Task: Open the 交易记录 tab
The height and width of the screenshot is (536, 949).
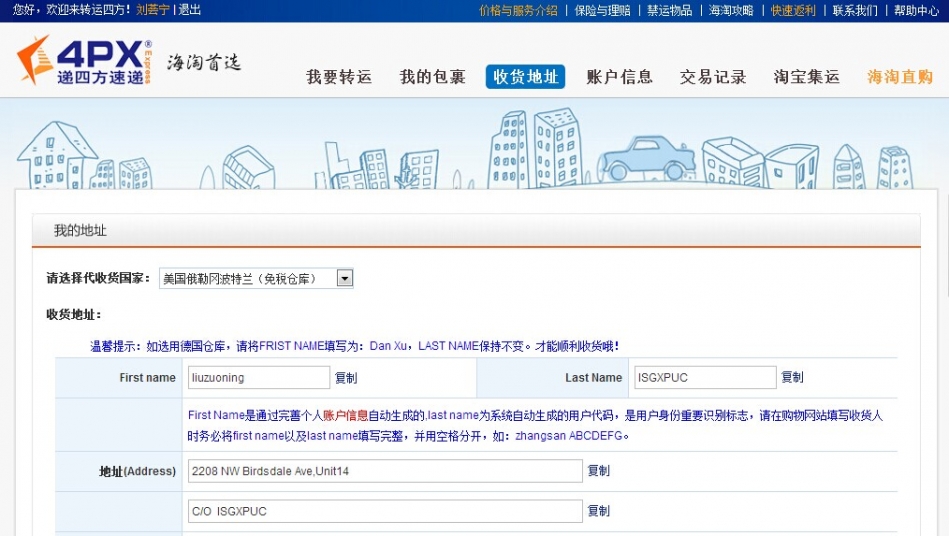Action: click(x=713, y=77)
